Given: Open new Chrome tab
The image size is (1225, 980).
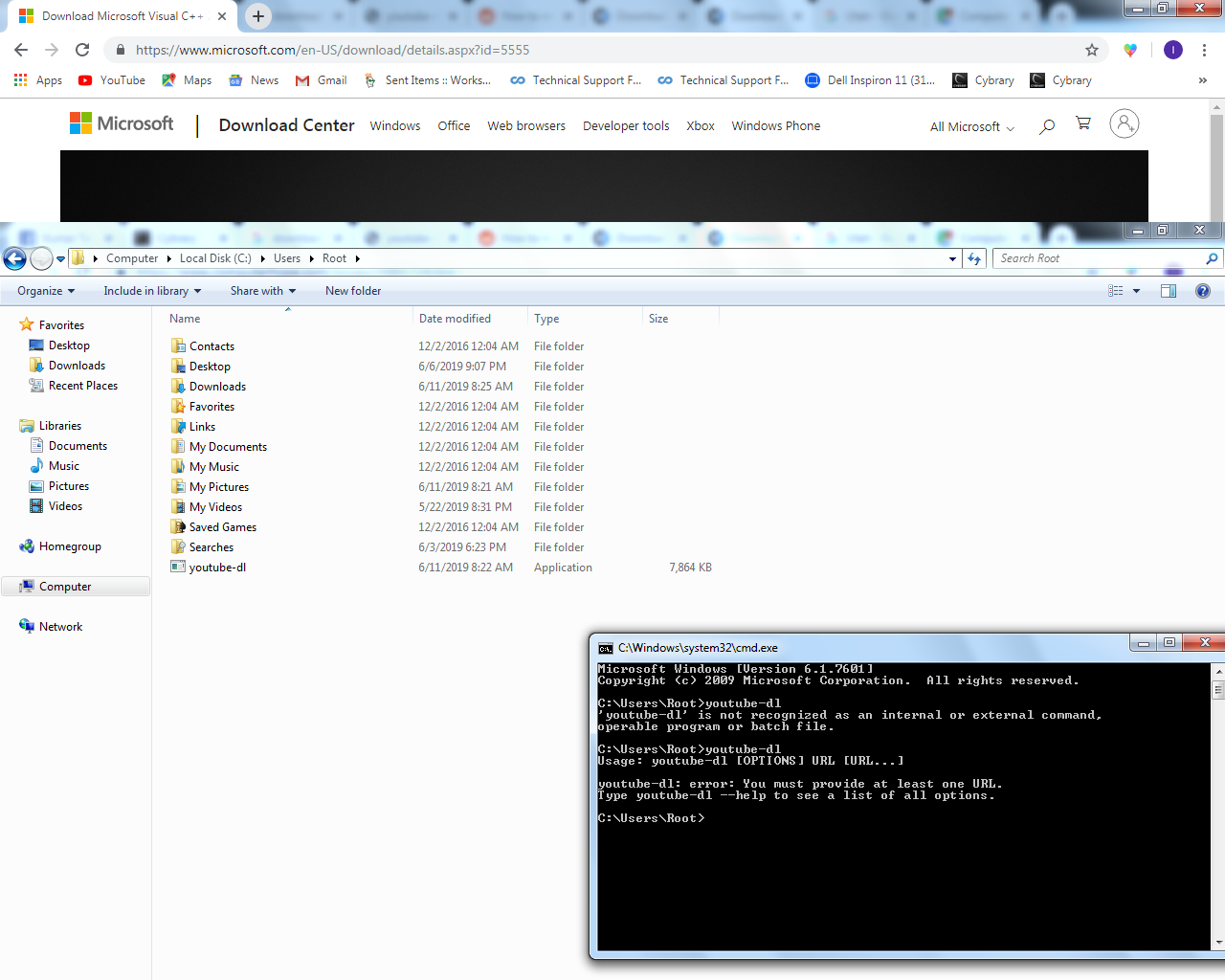Looking at the screenshot, I should (258, 16).
